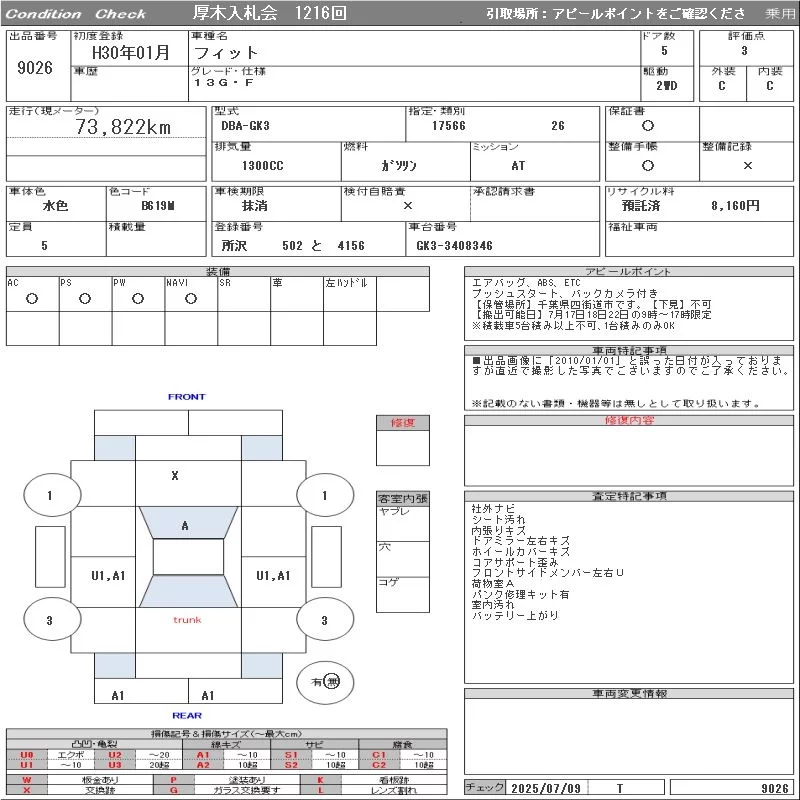The width and height of the screenshot is (800, 800).
Task: Click the appeal line エアバッグ、ABS、ETC
Action: click(526, 283)
